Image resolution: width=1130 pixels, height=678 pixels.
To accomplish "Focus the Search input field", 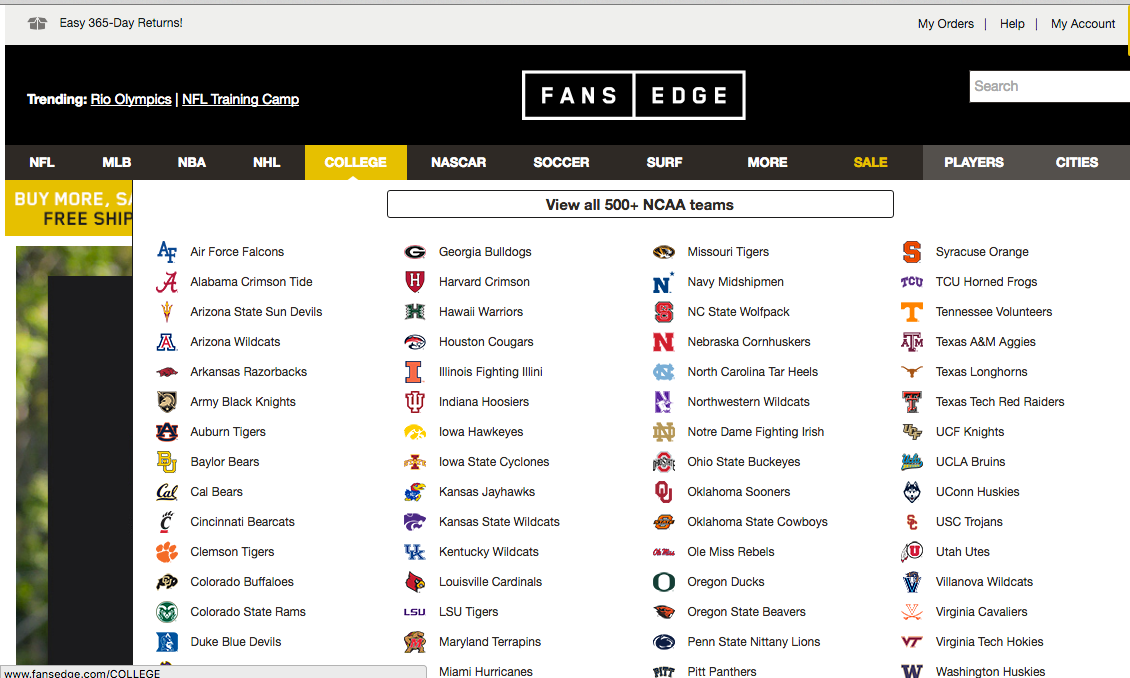I will [x=1049, y=86].
